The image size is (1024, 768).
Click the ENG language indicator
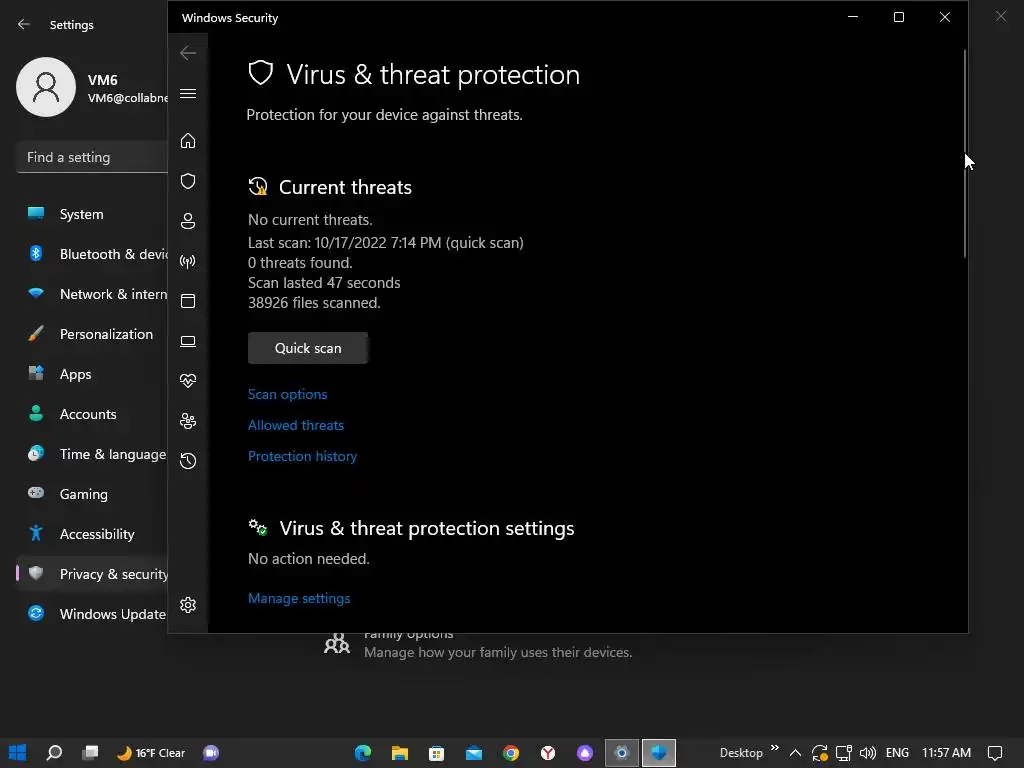coord(897,753)
